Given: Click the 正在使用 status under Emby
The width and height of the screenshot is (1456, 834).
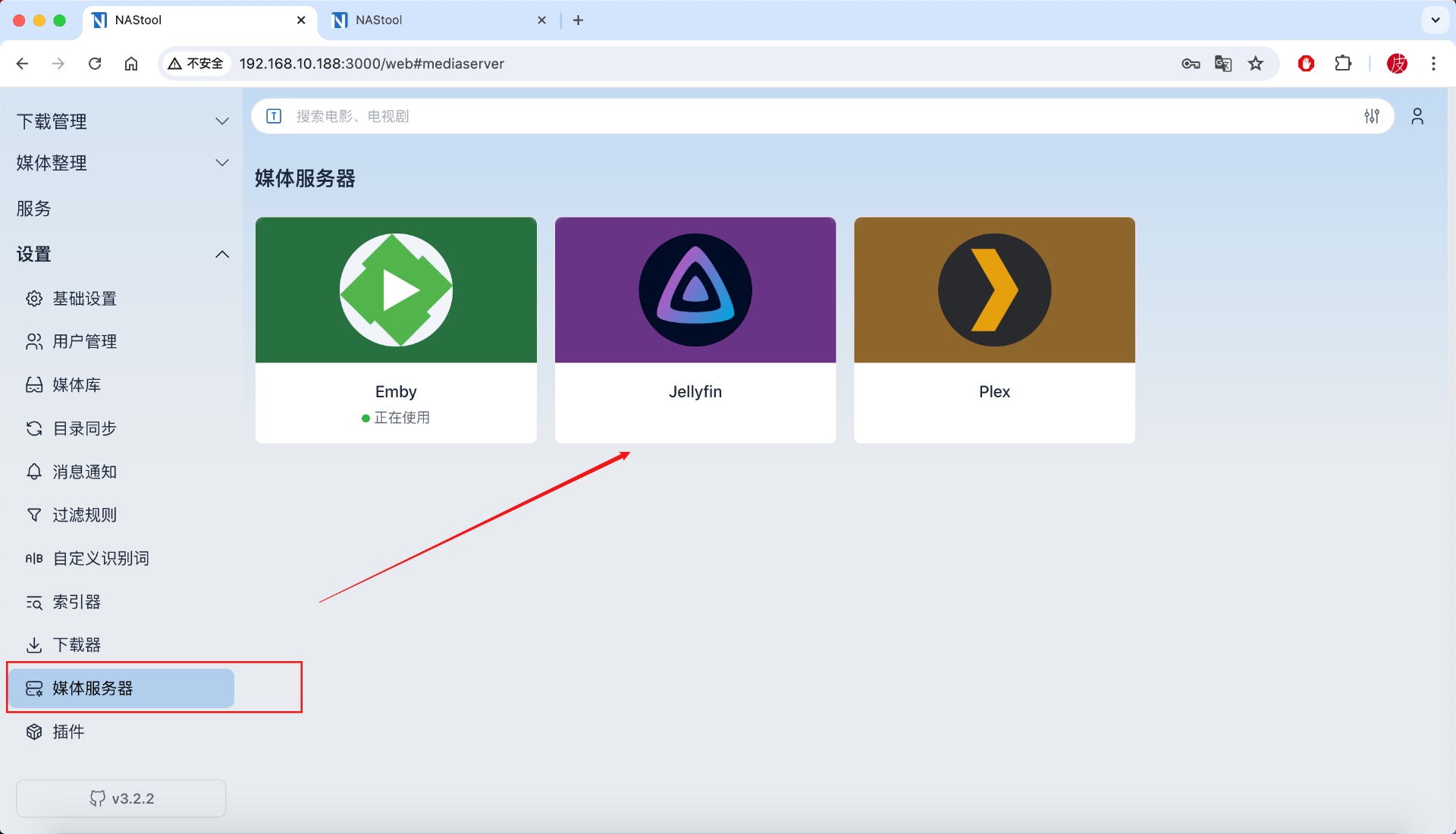Looking at the screenshot, I should click(396, 418).
